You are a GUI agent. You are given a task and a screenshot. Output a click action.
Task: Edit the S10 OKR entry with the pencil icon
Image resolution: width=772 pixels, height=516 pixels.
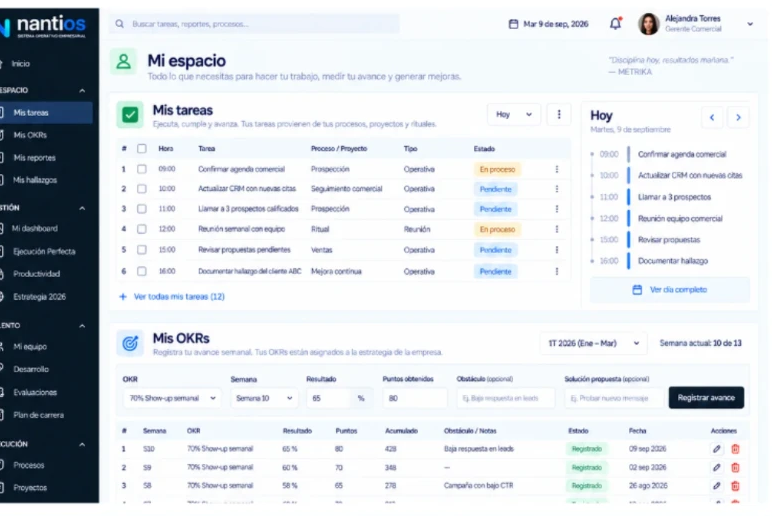point(716,449)
